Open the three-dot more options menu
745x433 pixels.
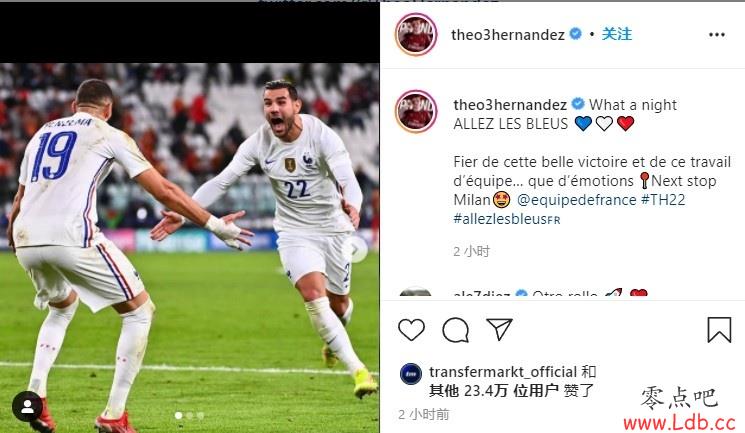[x=716, y=35]
